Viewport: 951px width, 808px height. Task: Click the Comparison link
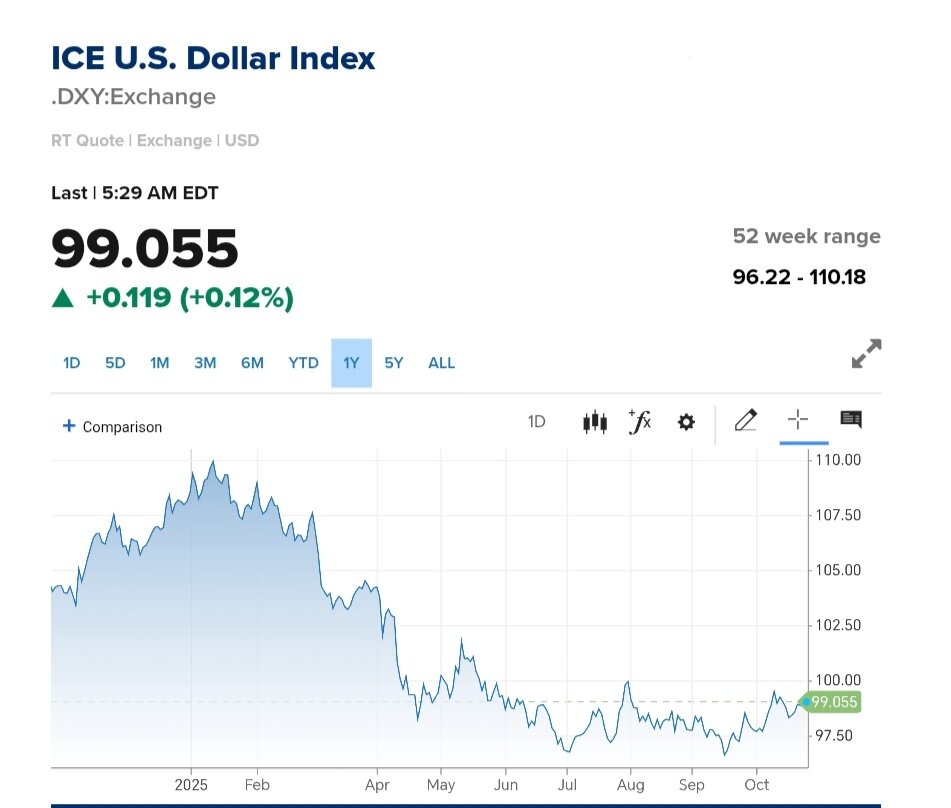pyautogui.click(x=122, y=427)
